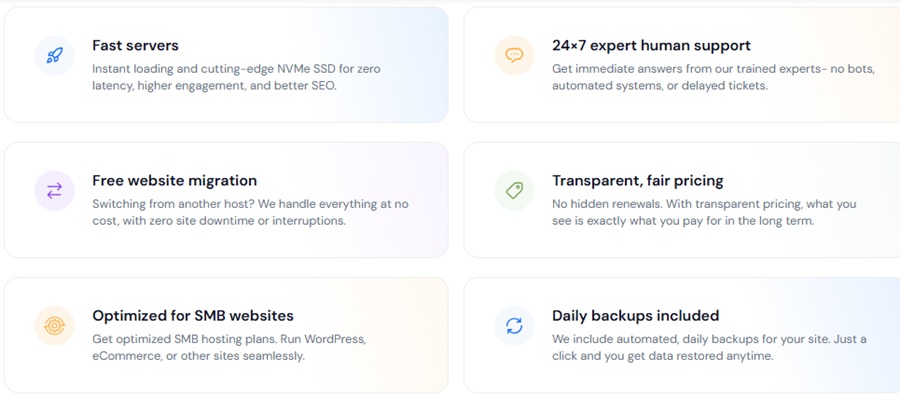The height and width of the screenshot is (398, 900).
Task: Click the text about immediate answers from experts
Action: (713, 78)
